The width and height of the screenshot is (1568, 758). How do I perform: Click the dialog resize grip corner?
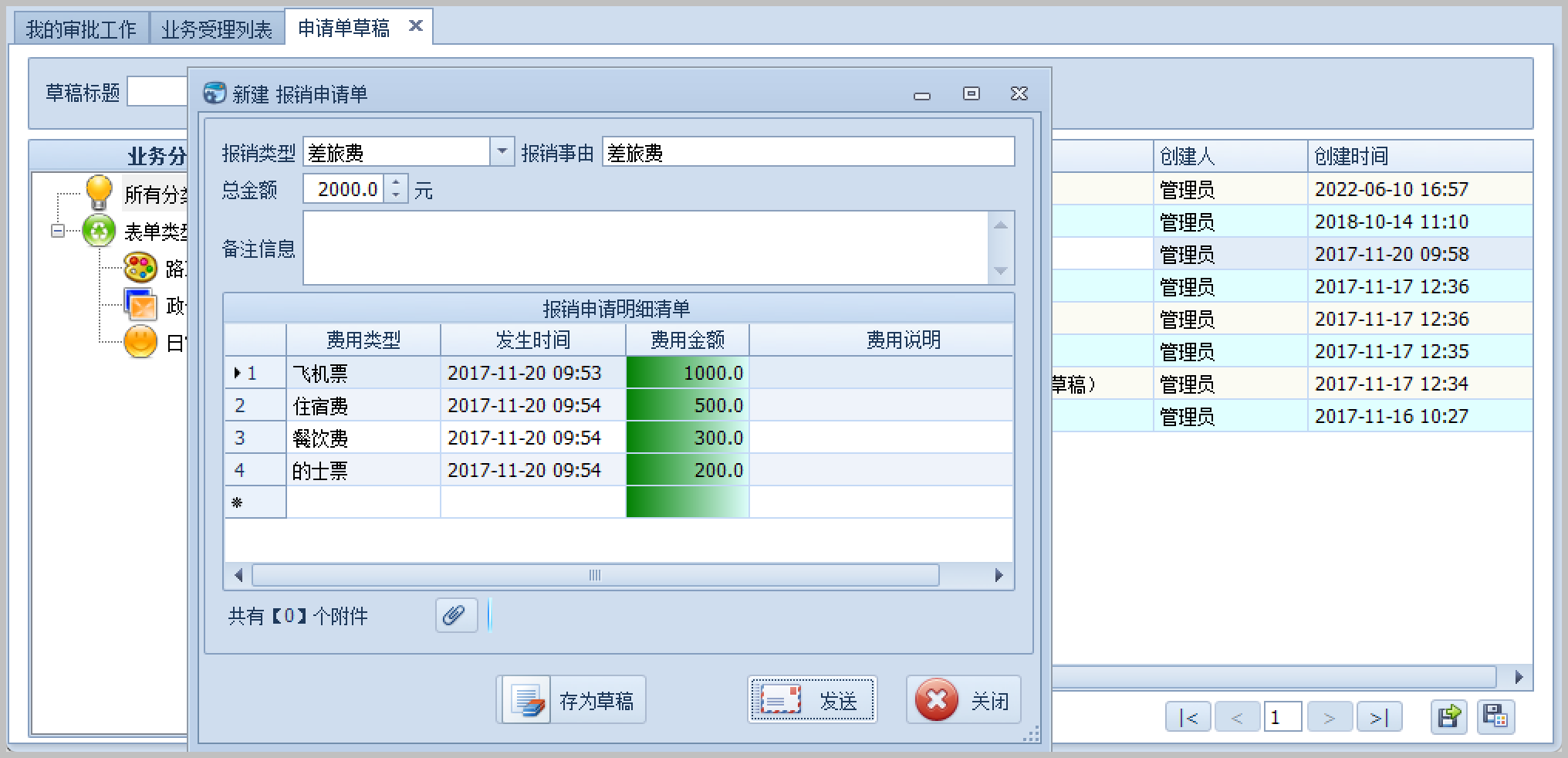pyautogui.click(x=1031, y=733)
